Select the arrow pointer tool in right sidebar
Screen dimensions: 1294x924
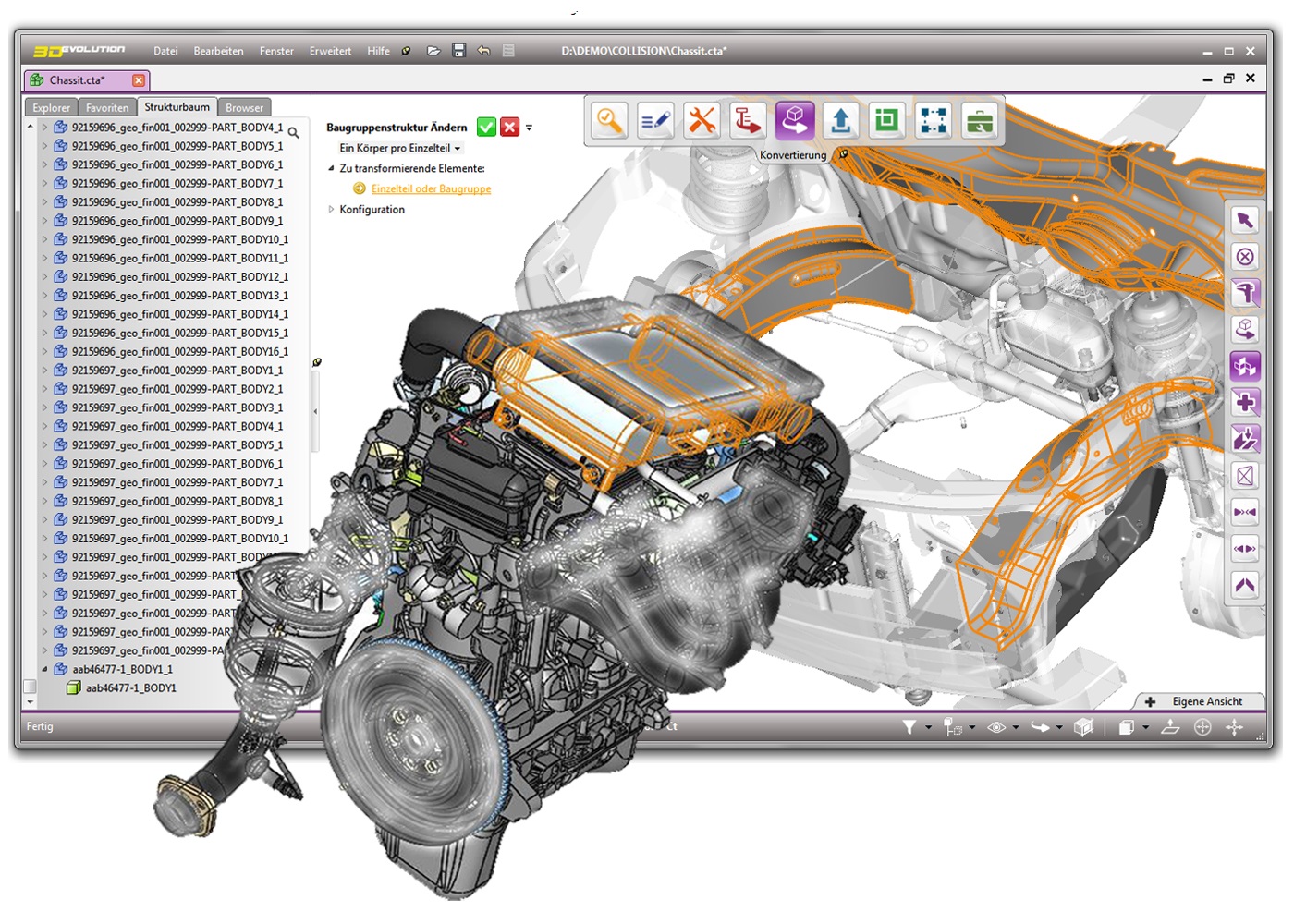point(1245,220)
